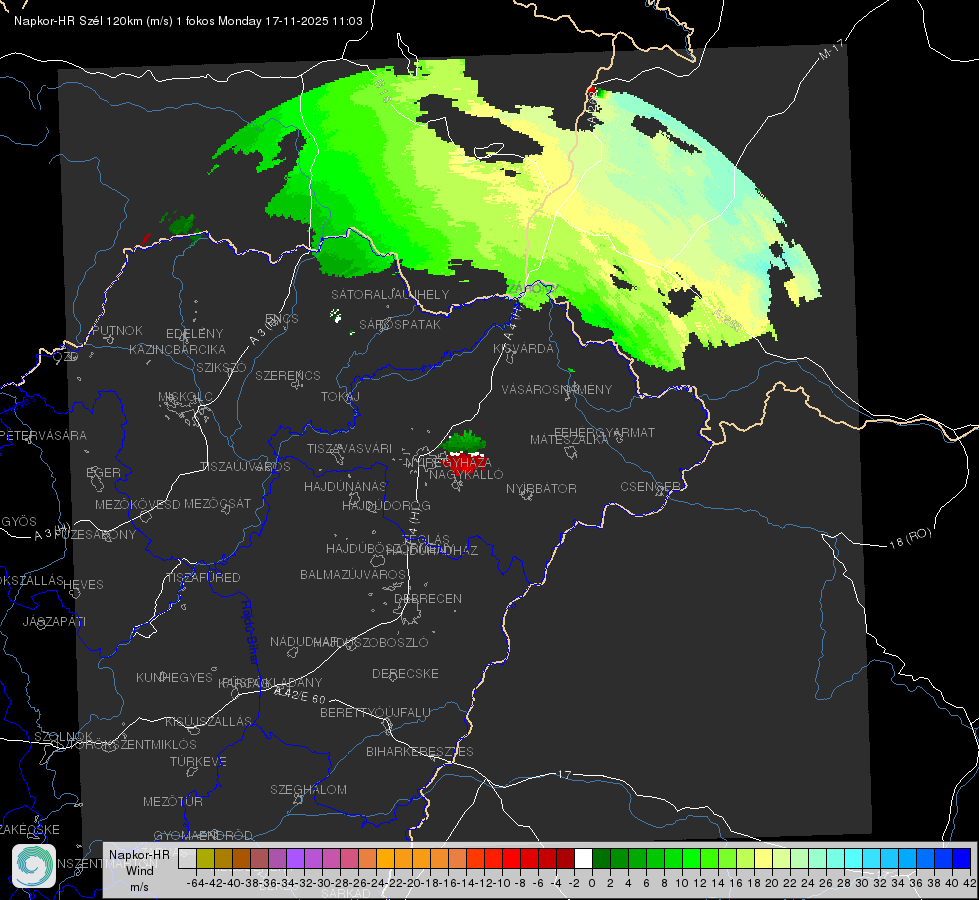Screen dimensions: 979x900
Task: Select the CSENGER label on the map
Action: tap(651, 487)
